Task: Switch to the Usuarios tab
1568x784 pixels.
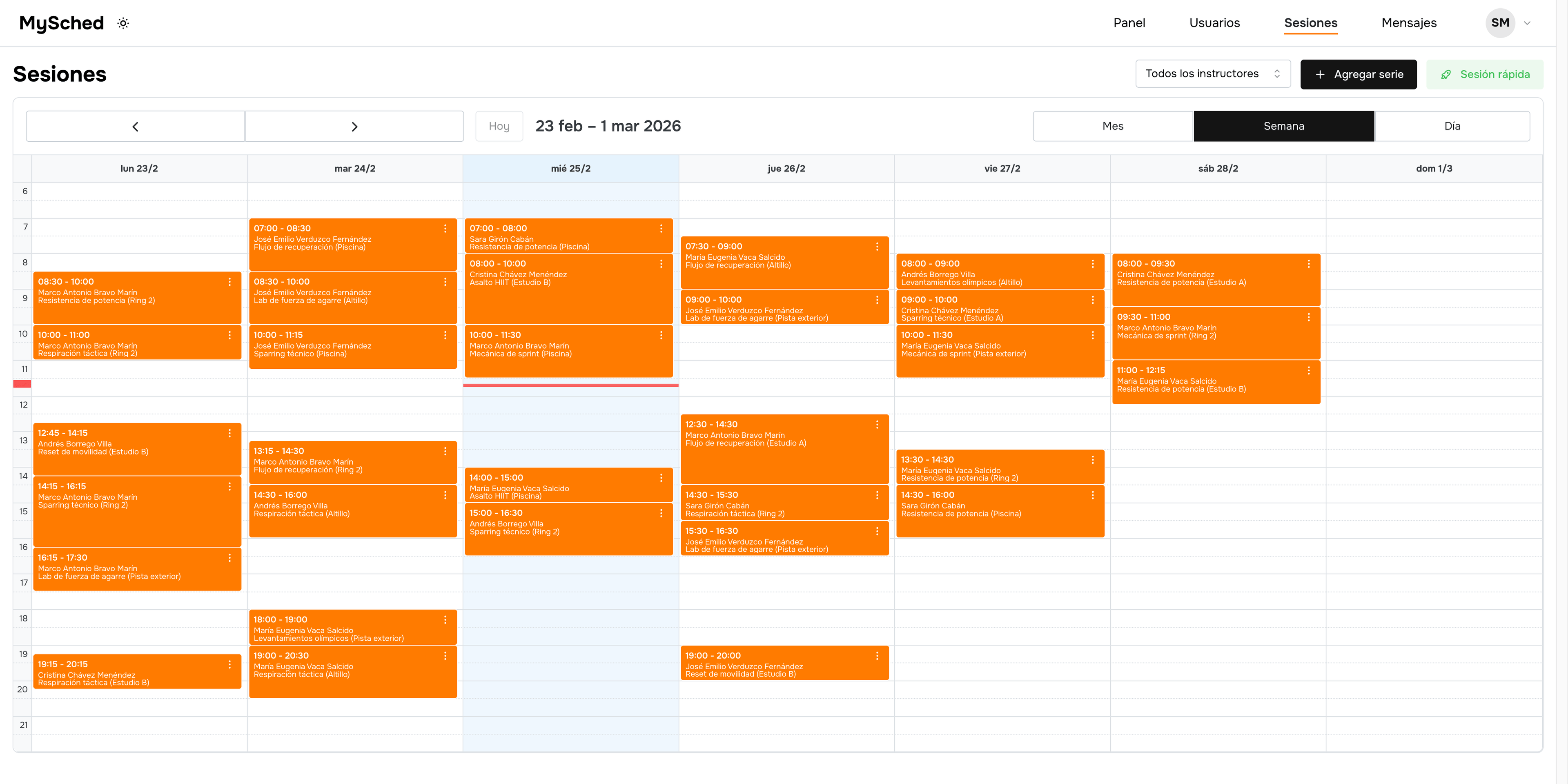Action: point(1214,23)
